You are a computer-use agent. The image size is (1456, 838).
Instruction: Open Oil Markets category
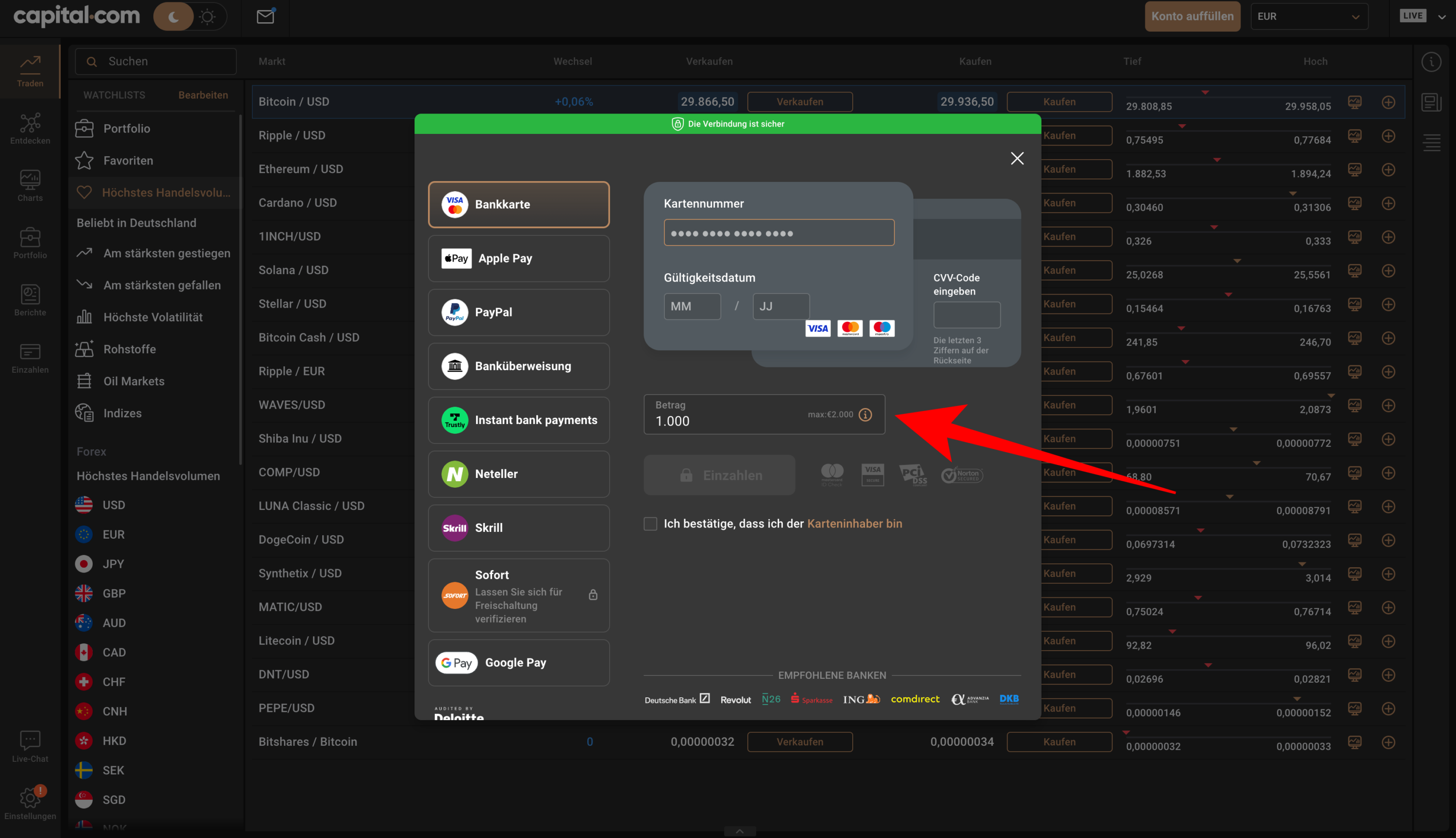click(154, 381)
